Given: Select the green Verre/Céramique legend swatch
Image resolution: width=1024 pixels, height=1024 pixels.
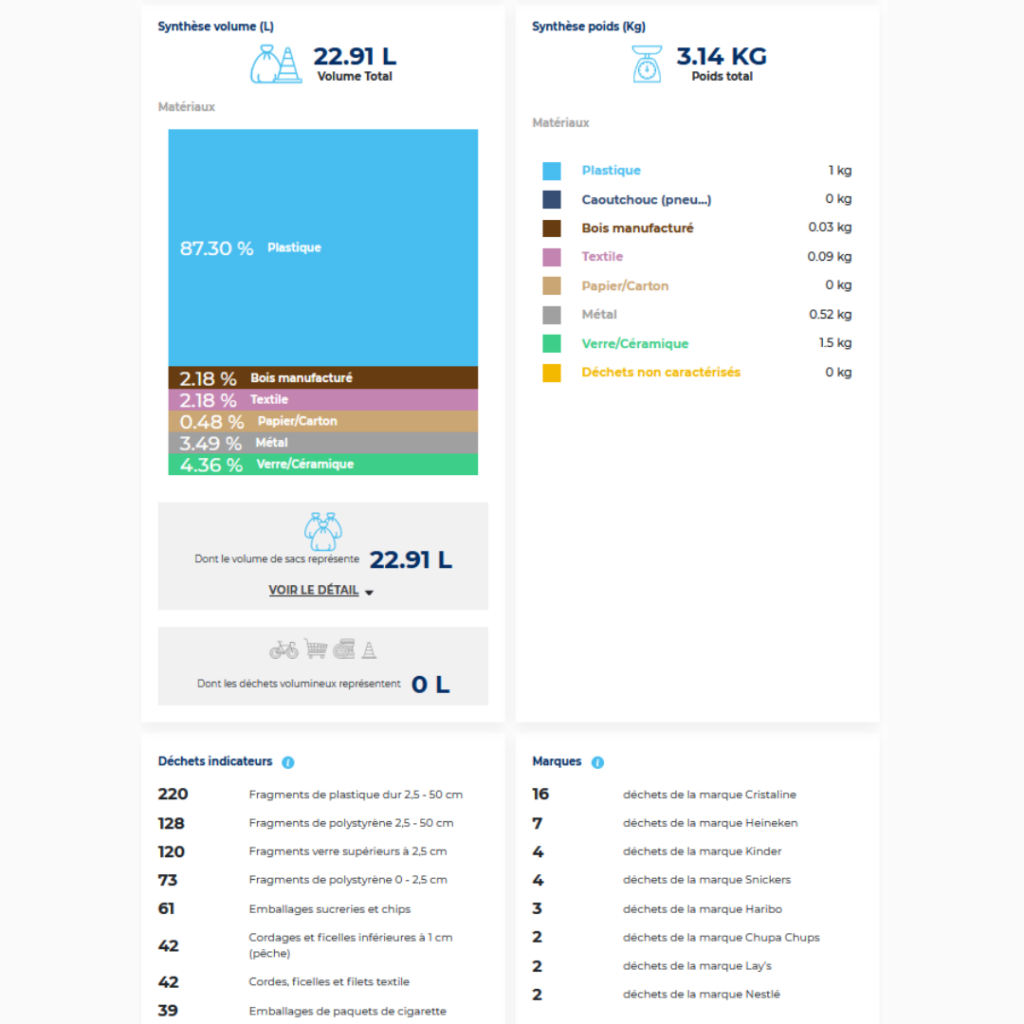Looking at the screenshot, I should 552,344.
